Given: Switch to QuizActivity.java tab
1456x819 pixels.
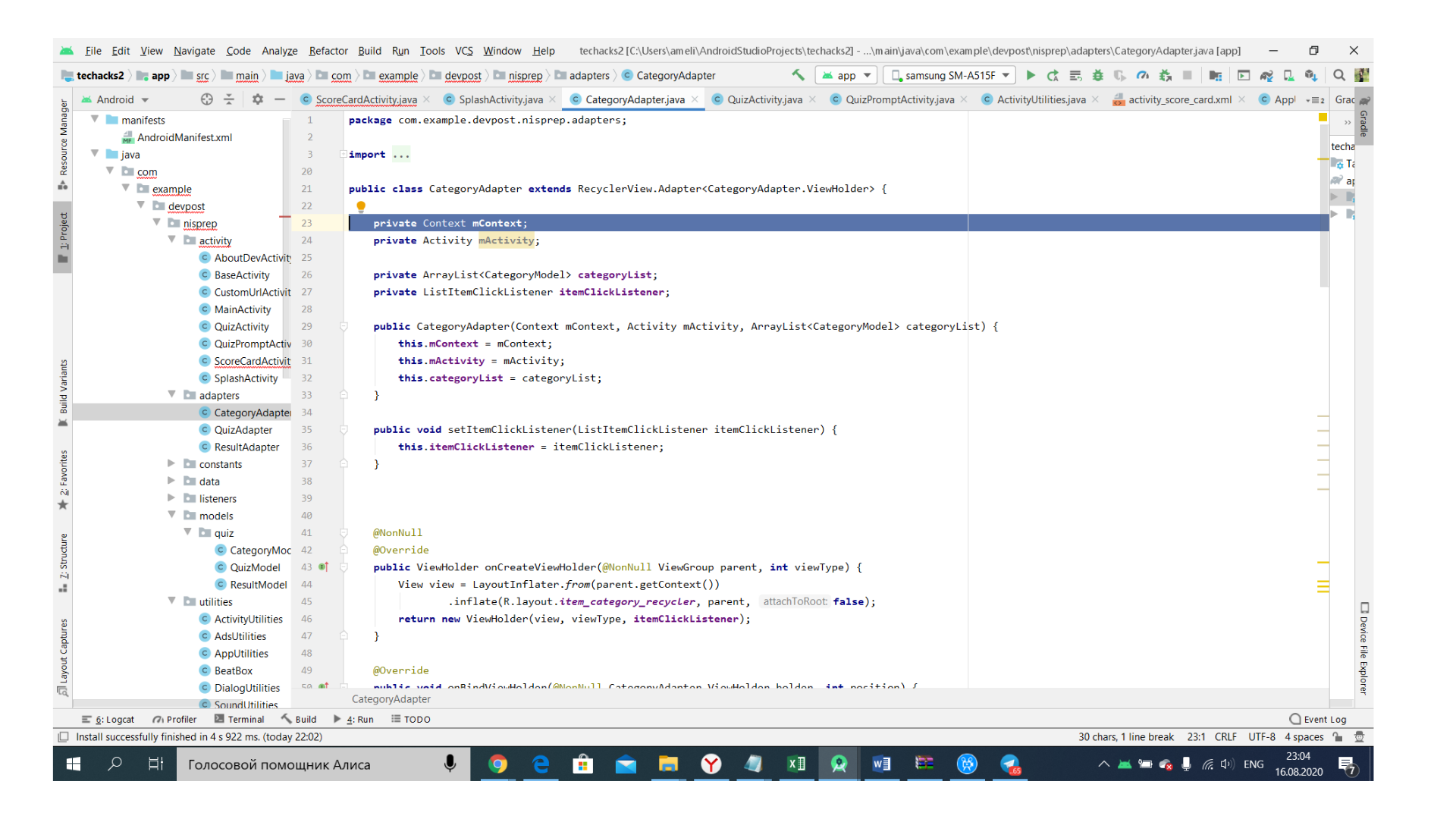Looking at the screenshot, I should pos(764,99).
